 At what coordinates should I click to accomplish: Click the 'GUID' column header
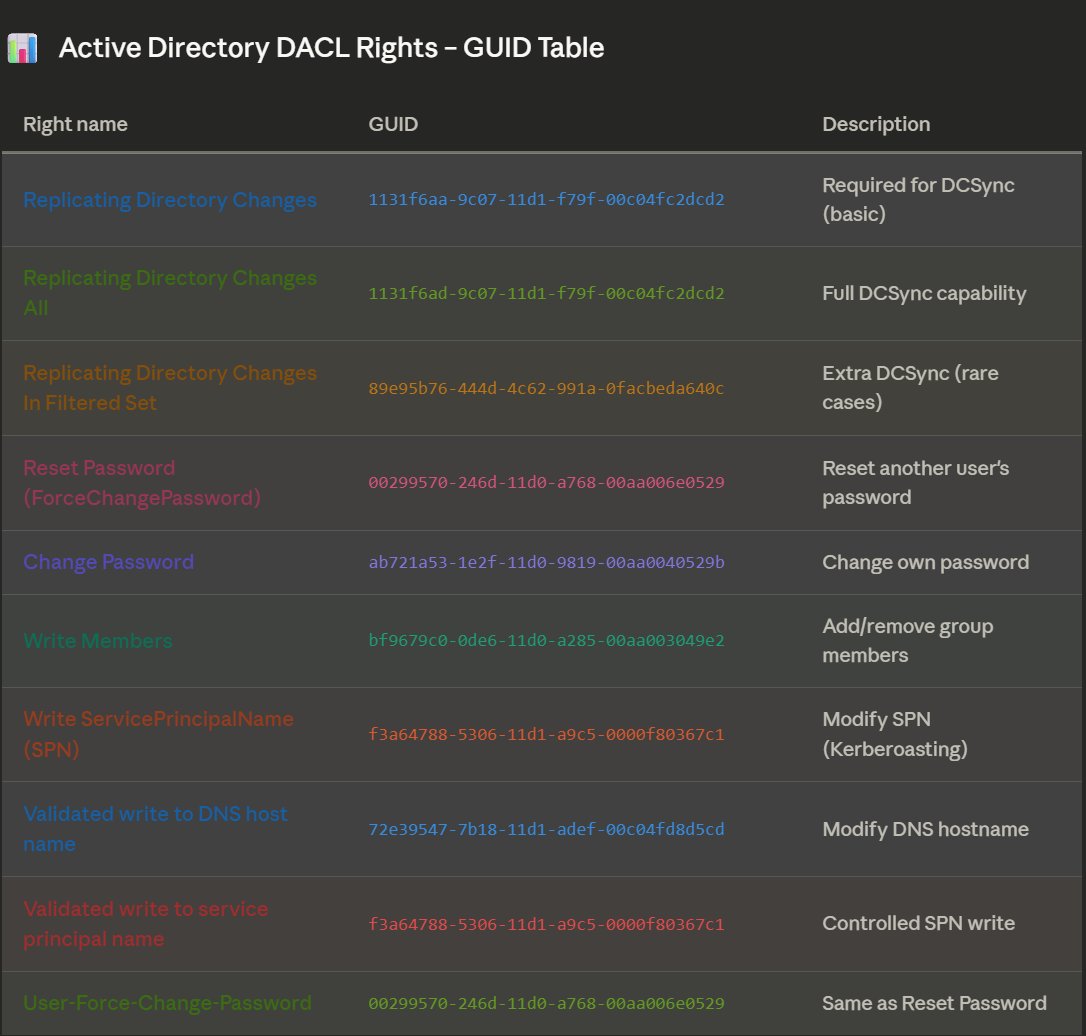(x=393, y=124)
